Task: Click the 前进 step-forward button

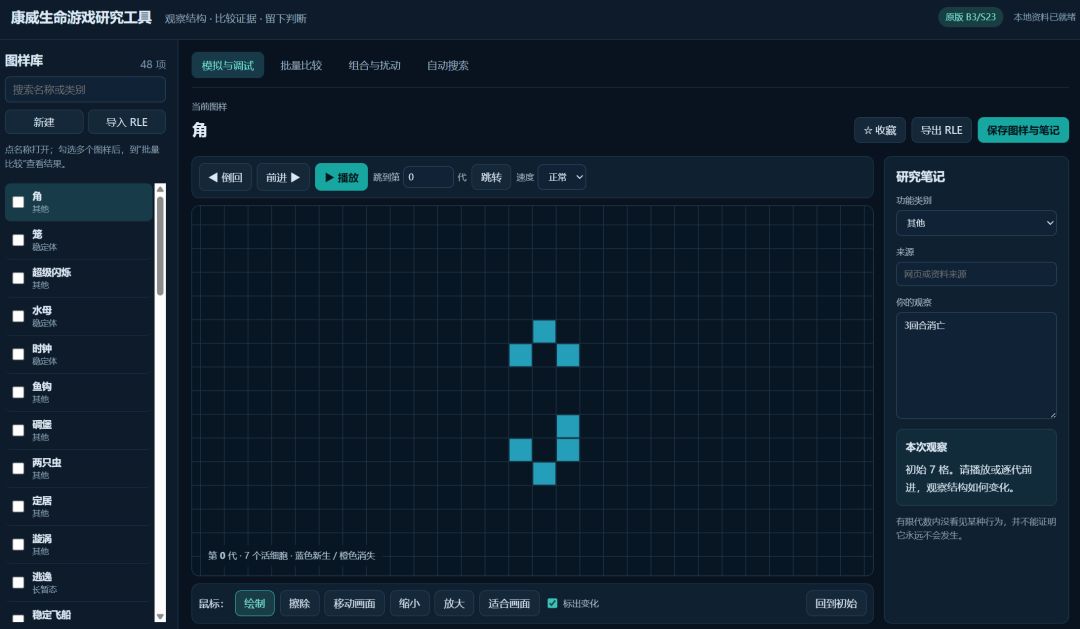Action: (282, 177)
